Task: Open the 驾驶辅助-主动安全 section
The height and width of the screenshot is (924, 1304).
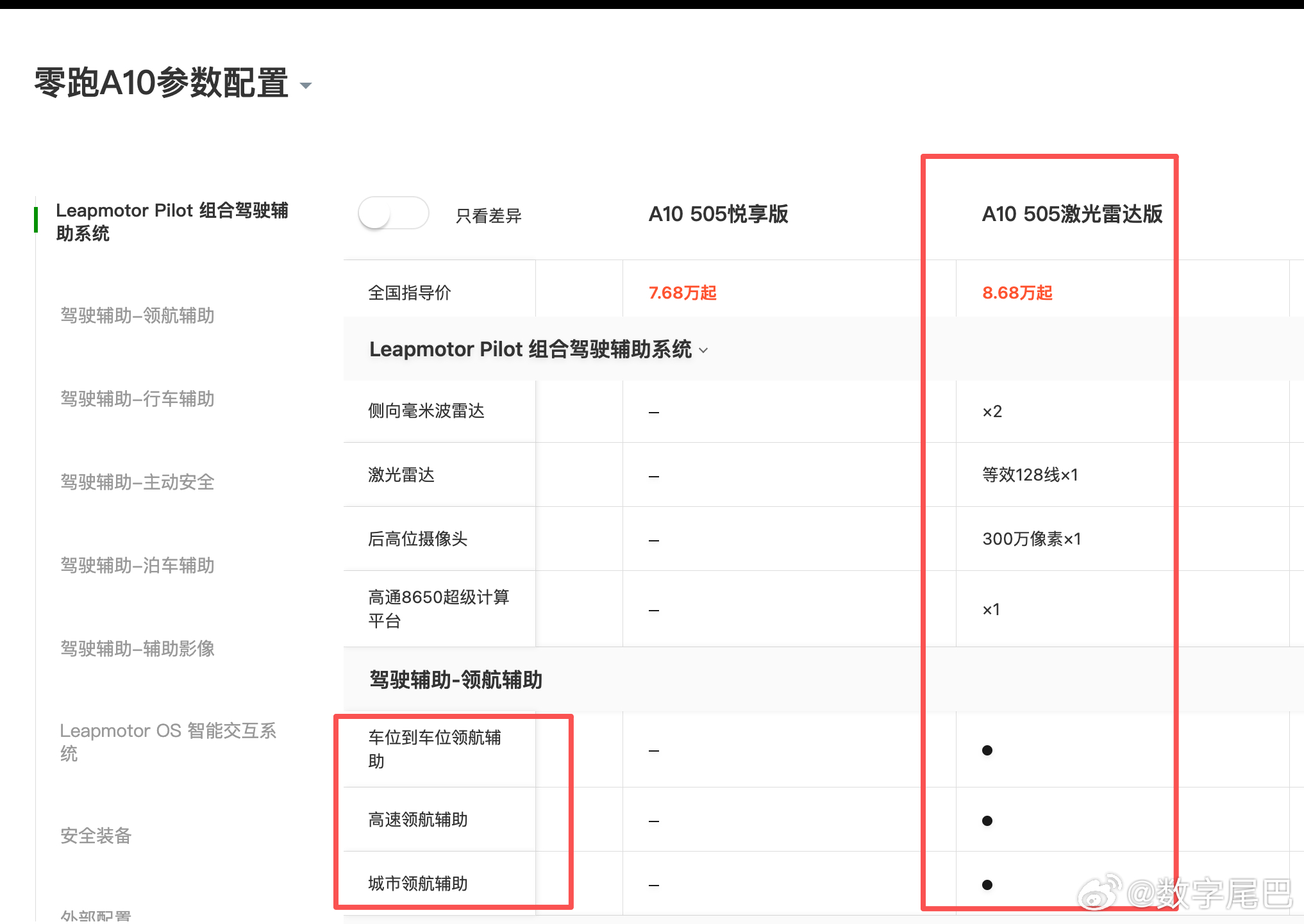Action: (138, 483)
